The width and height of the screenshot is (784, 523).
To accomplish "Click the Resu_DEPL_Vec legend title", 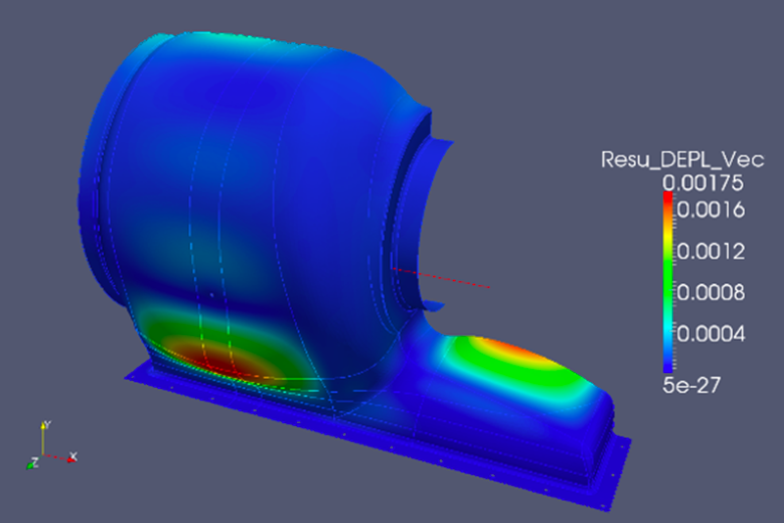I will [682, 160].
